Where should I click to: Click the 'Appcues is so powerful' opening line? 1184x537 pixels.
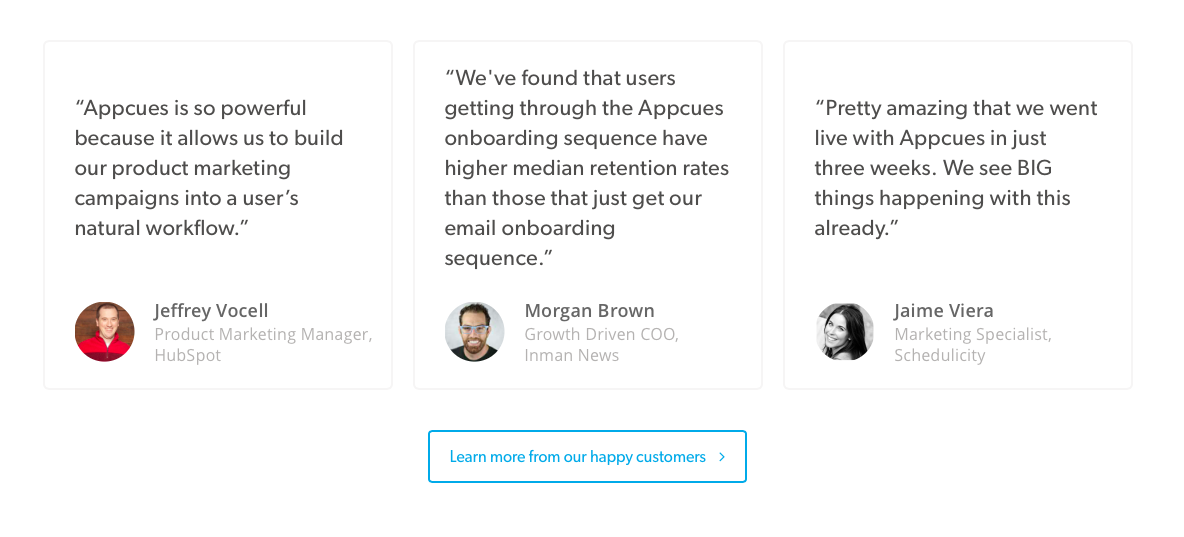tap(190, 108)
